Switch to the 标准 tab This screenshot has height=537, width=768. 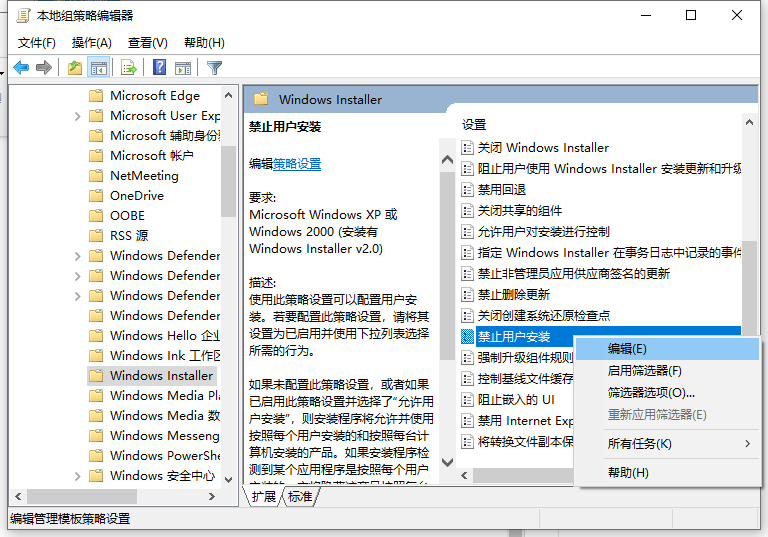click(x=300, y=497)
